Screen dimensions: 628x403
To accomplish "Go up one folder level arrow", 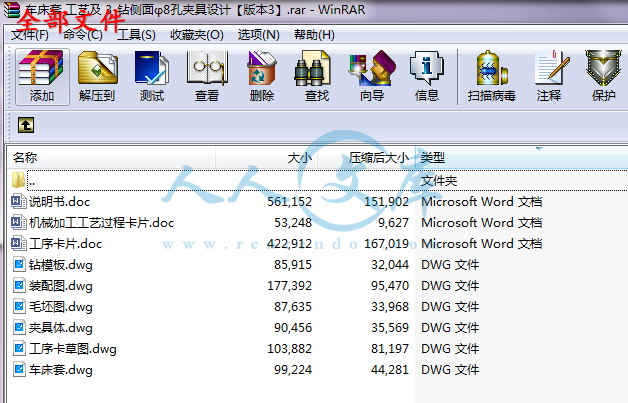I will tap(26, 125).
